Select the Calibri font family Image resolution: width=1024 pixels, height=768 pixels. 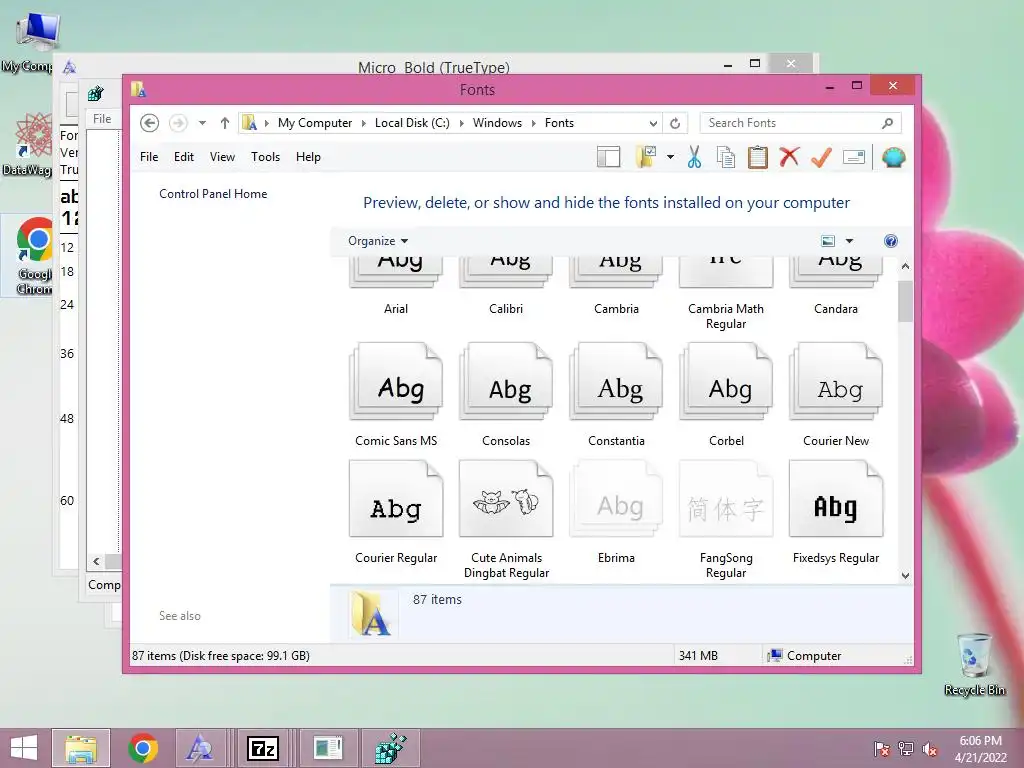[x=506, y=285]
